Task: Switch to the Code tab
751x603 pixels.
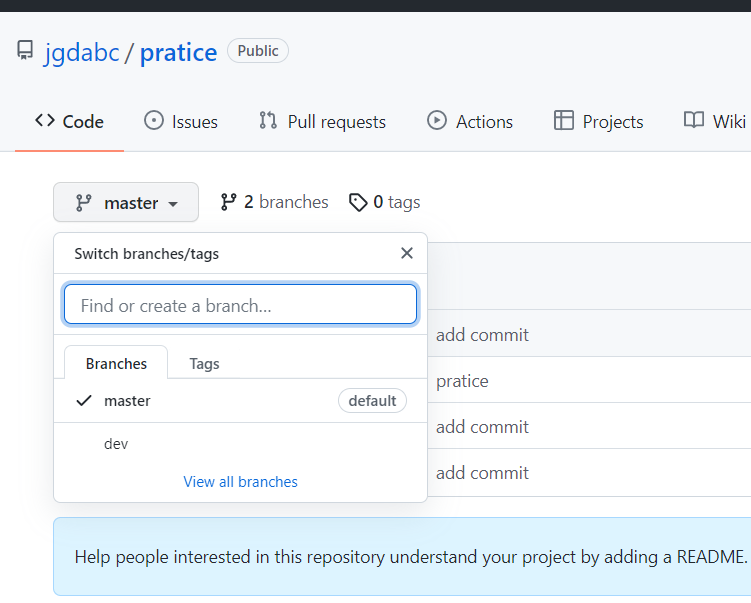Action: point(69,122)
